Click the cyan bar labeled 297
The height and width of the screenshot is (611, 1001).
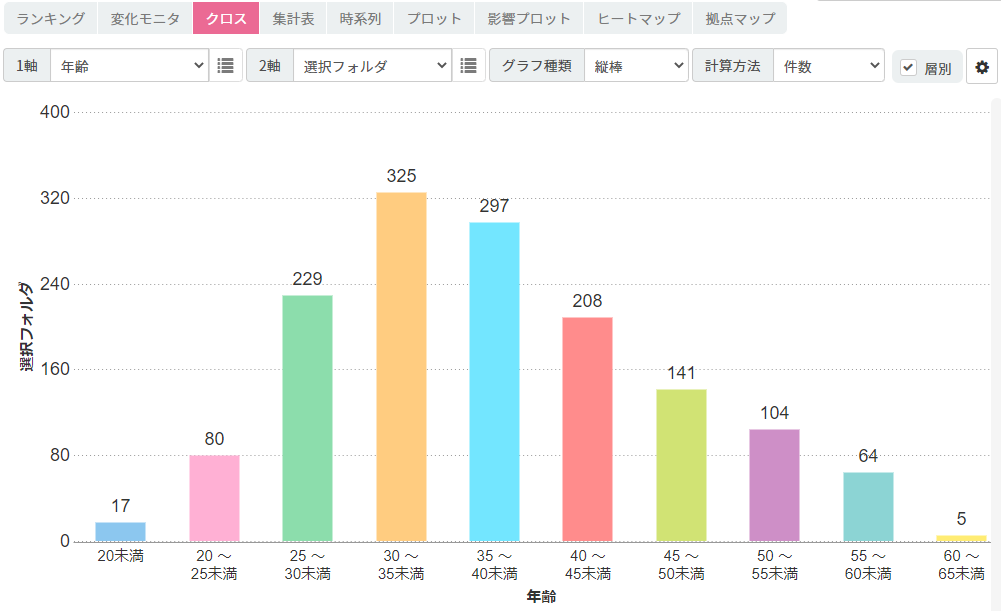494,381
